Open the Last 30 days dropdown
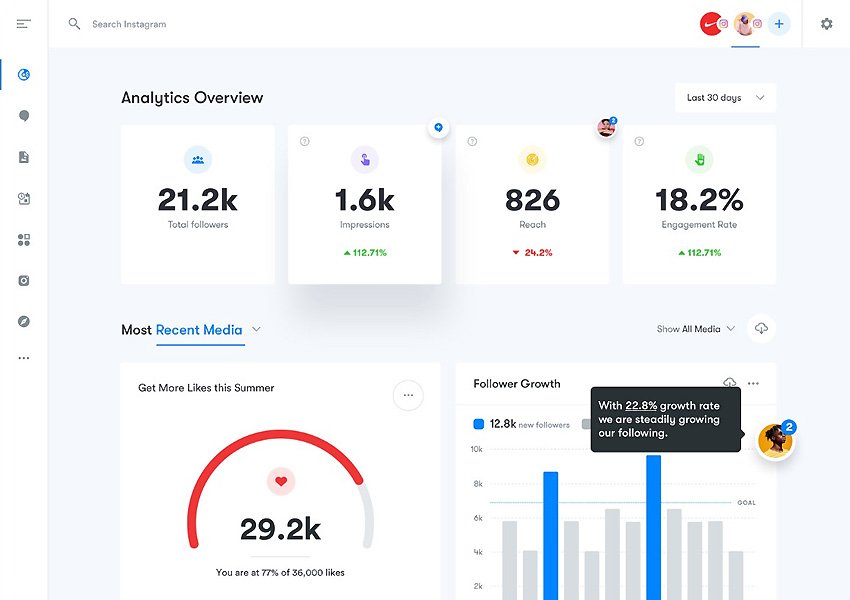This screenshot has width=850, height=600. (x=725, y=98)
